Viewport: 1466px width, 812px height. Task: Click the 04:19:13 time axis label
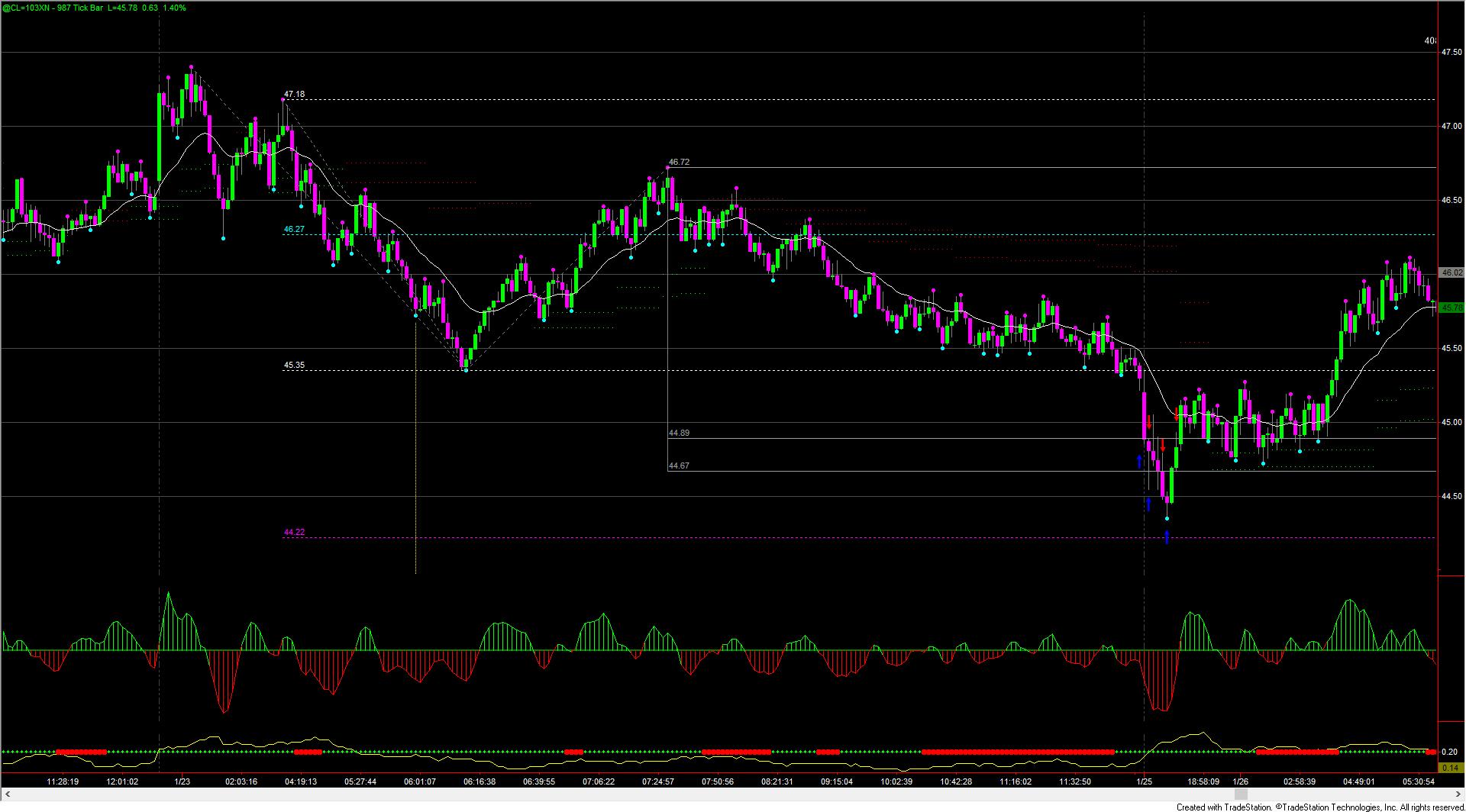click(301, 781)
